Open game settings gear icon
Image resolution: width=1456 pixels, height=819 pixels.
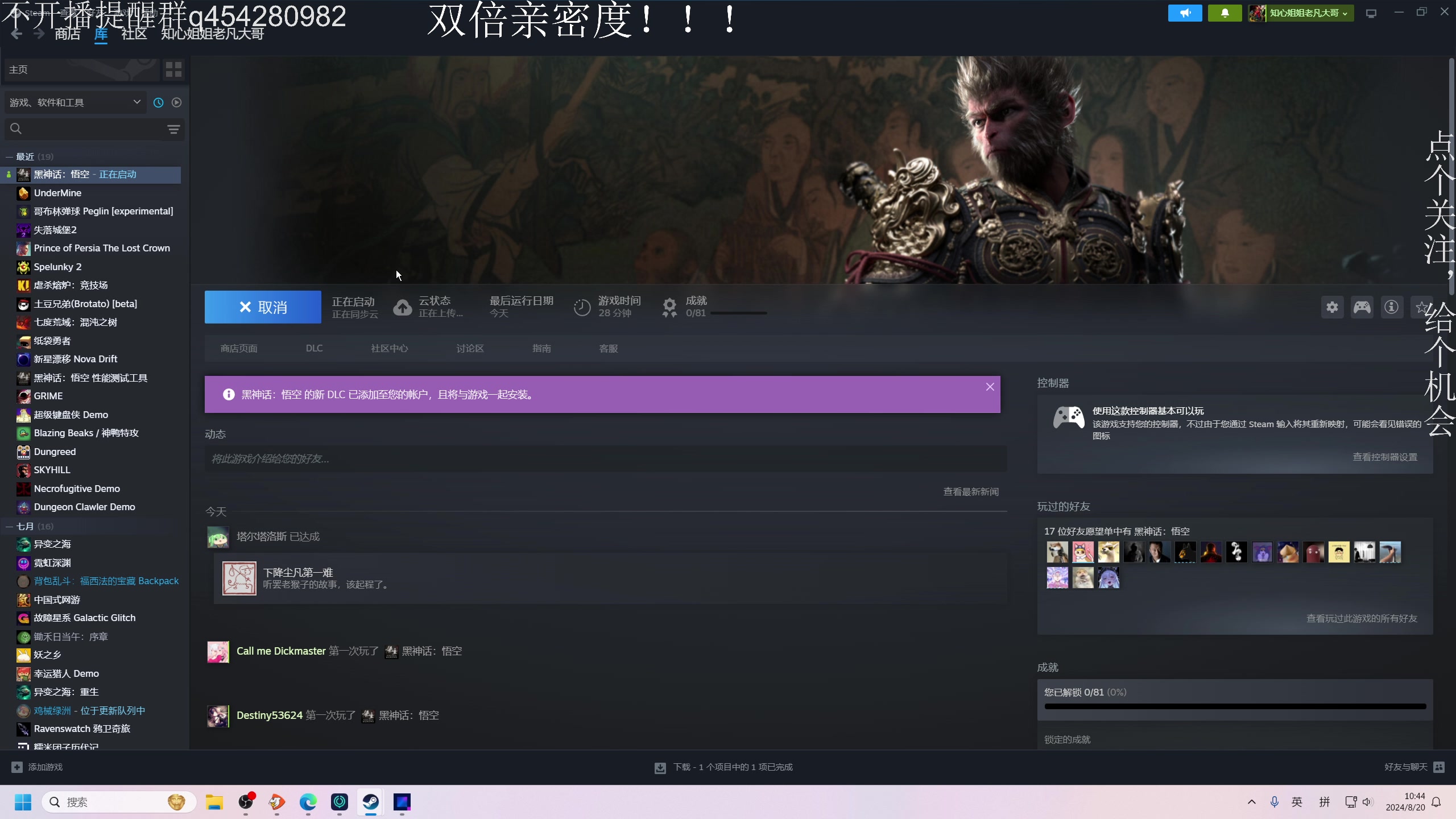(x=1332, y=307)
